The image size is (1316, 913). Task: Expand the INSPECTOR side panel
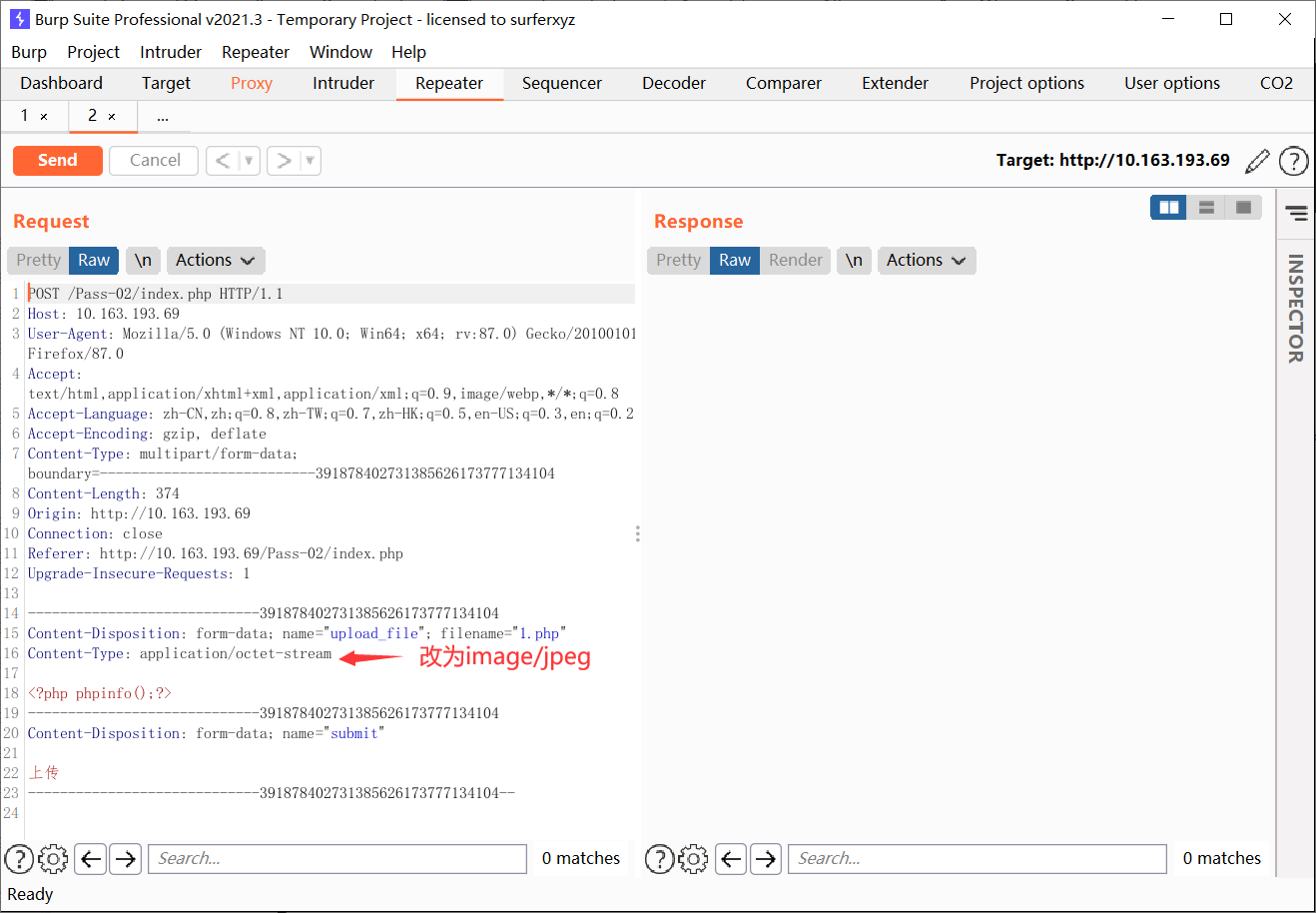[1296, 308]
